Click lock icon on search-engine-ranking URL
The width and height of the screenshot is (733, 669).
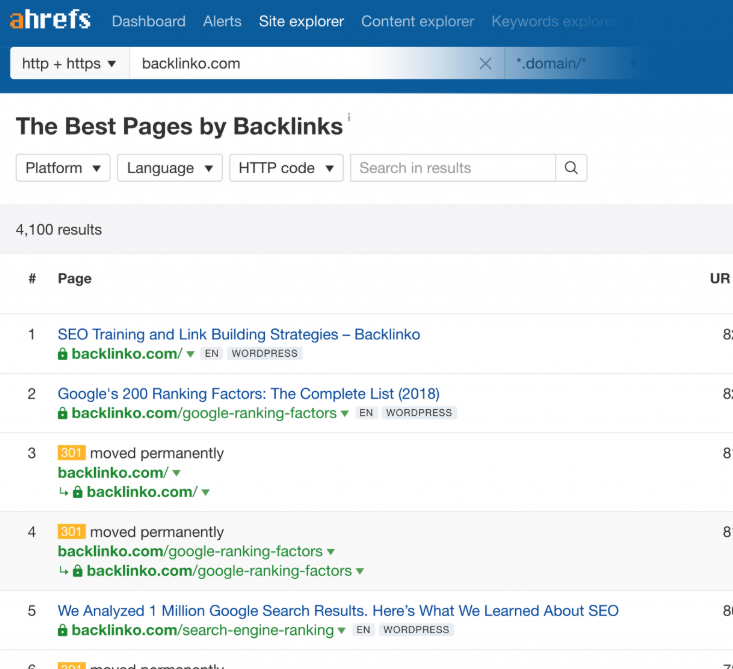tap(62, 630)
